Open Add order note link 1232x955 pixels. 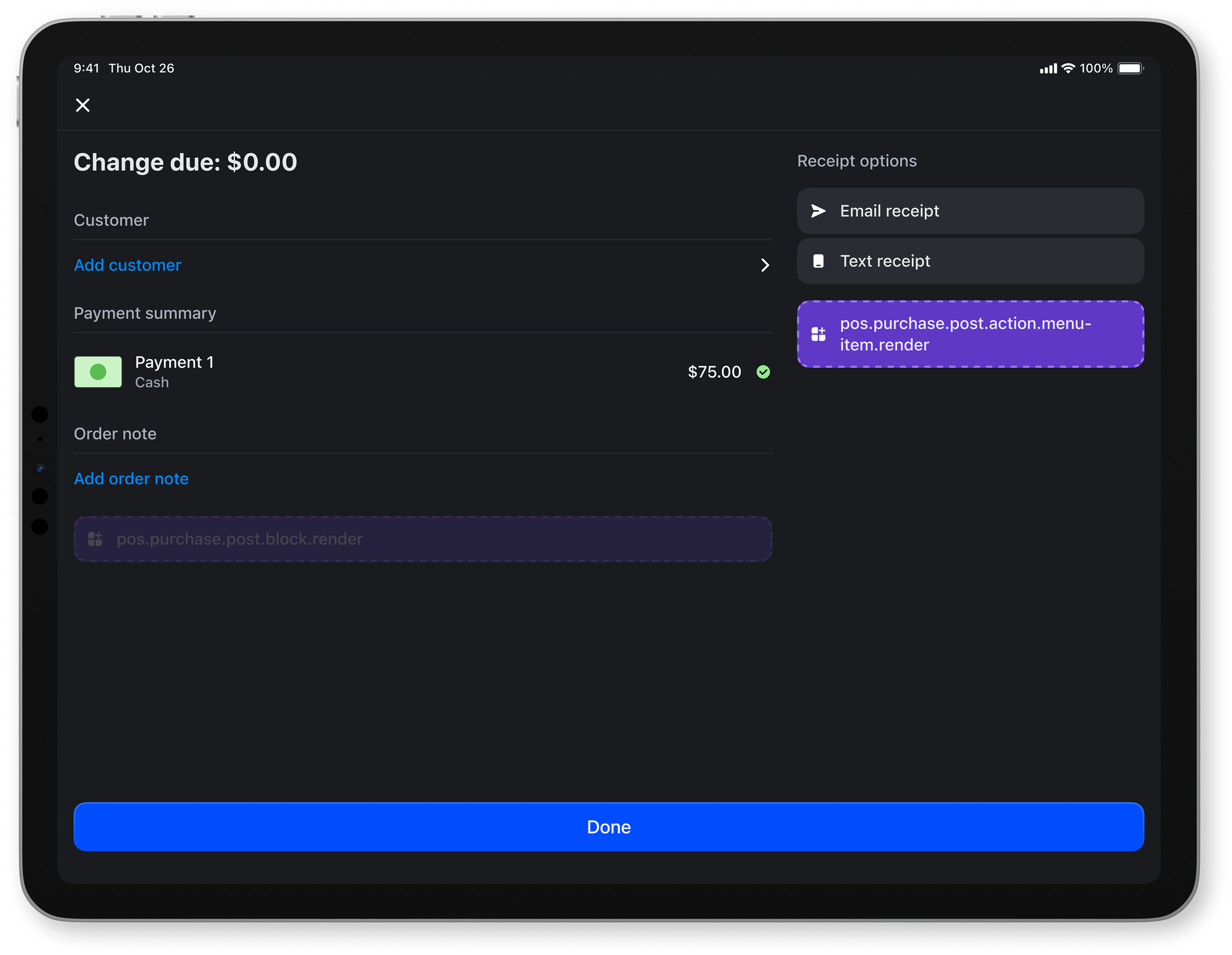click(x=131, y=479)
